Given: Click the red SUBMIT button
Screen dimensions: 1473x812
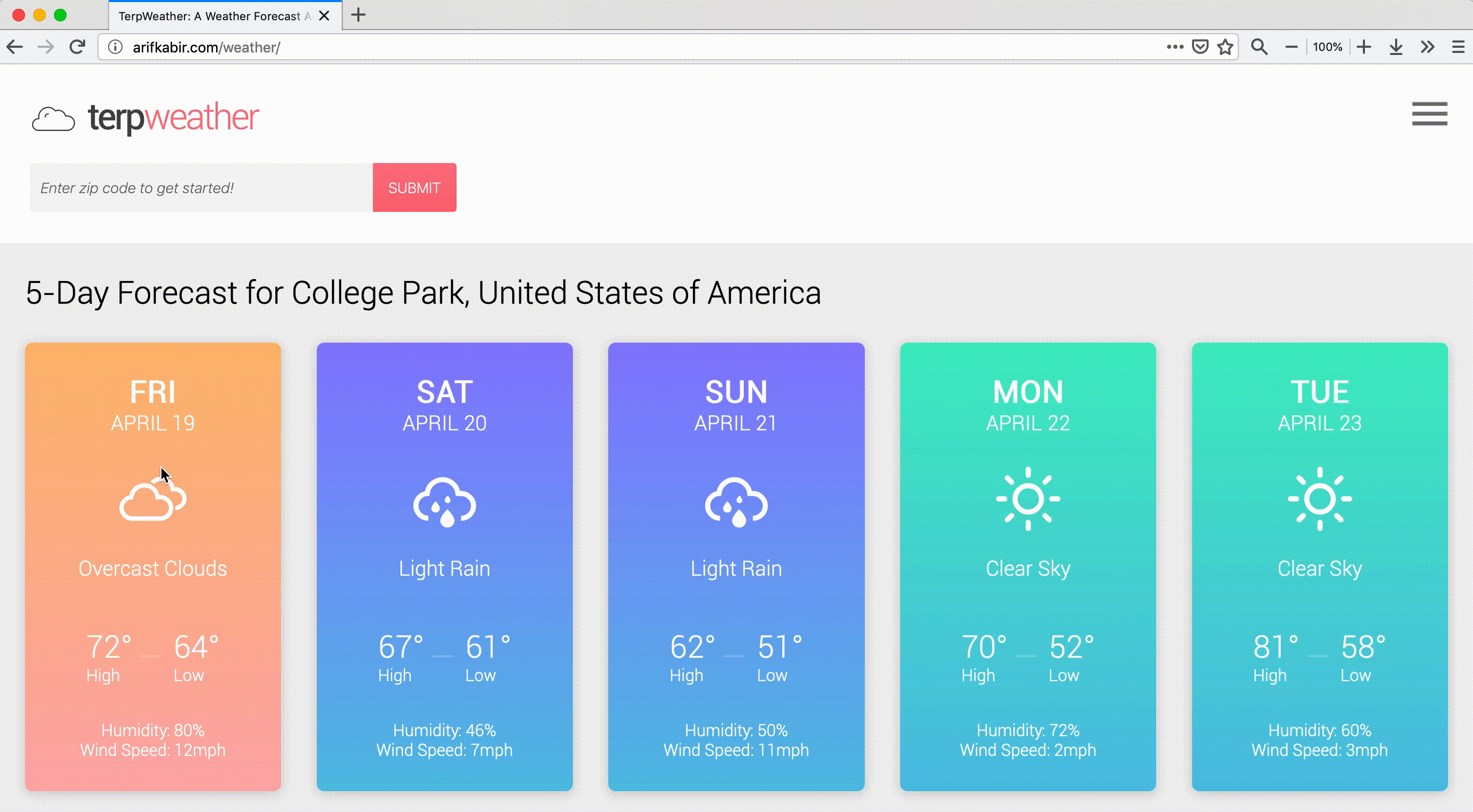Looking at the screenshot, I should point(414,187).
